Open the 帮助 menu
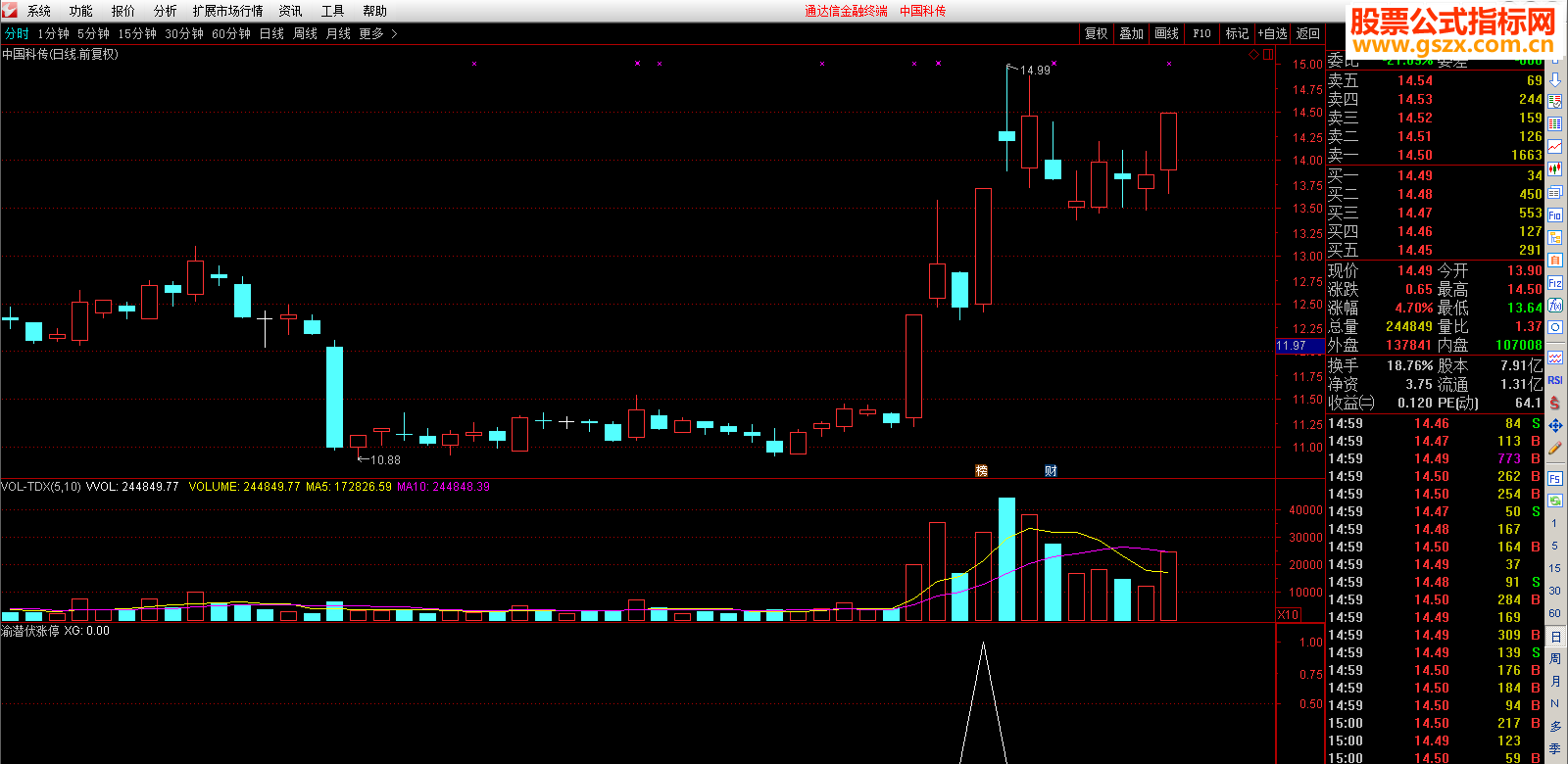Screen dimensions: 1568x764 click(375, 11)
